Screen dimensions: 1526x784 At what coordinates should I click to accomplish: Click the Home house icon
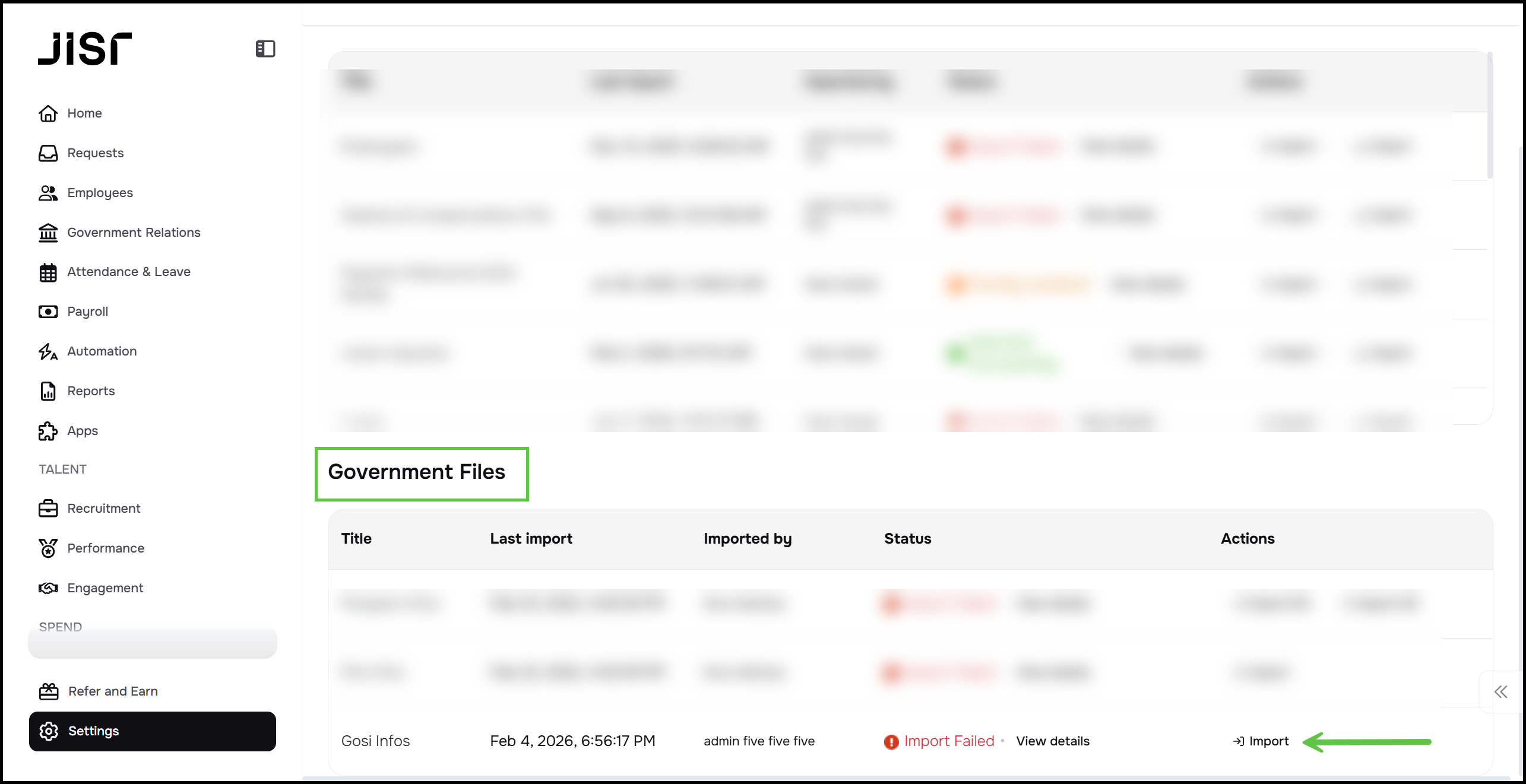coord(48,113)
